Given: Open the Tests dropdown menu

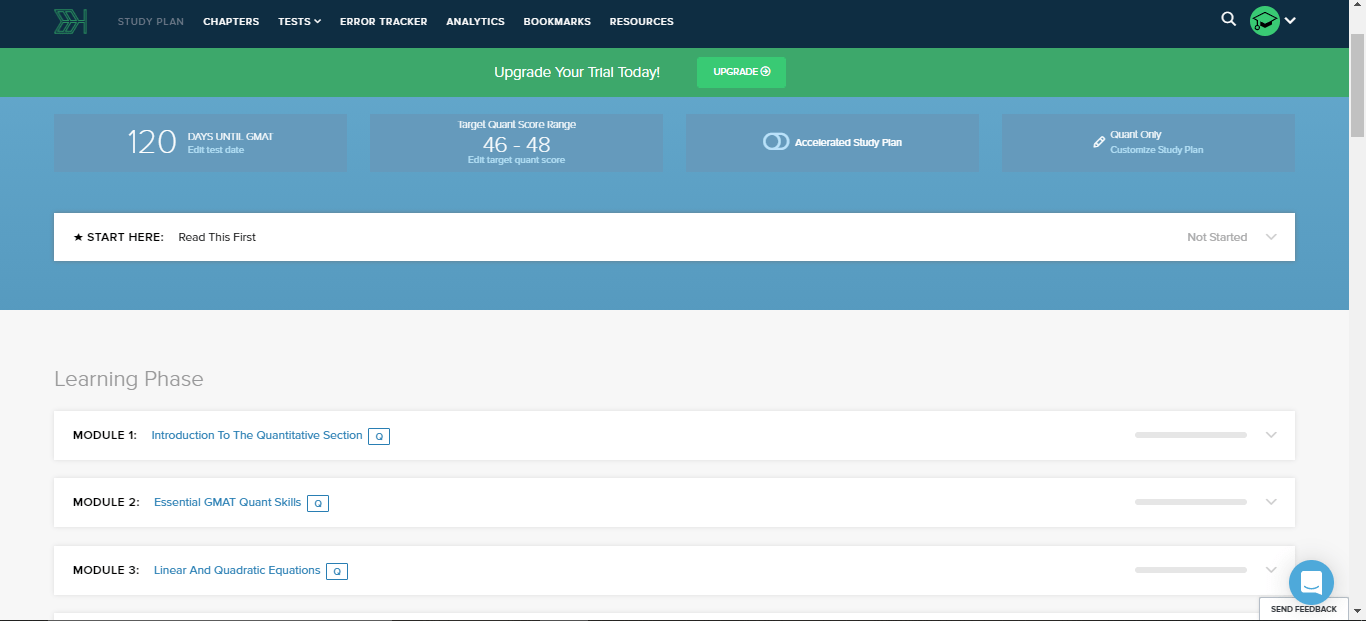Looking at the screenshot, I should coord(299,21).
